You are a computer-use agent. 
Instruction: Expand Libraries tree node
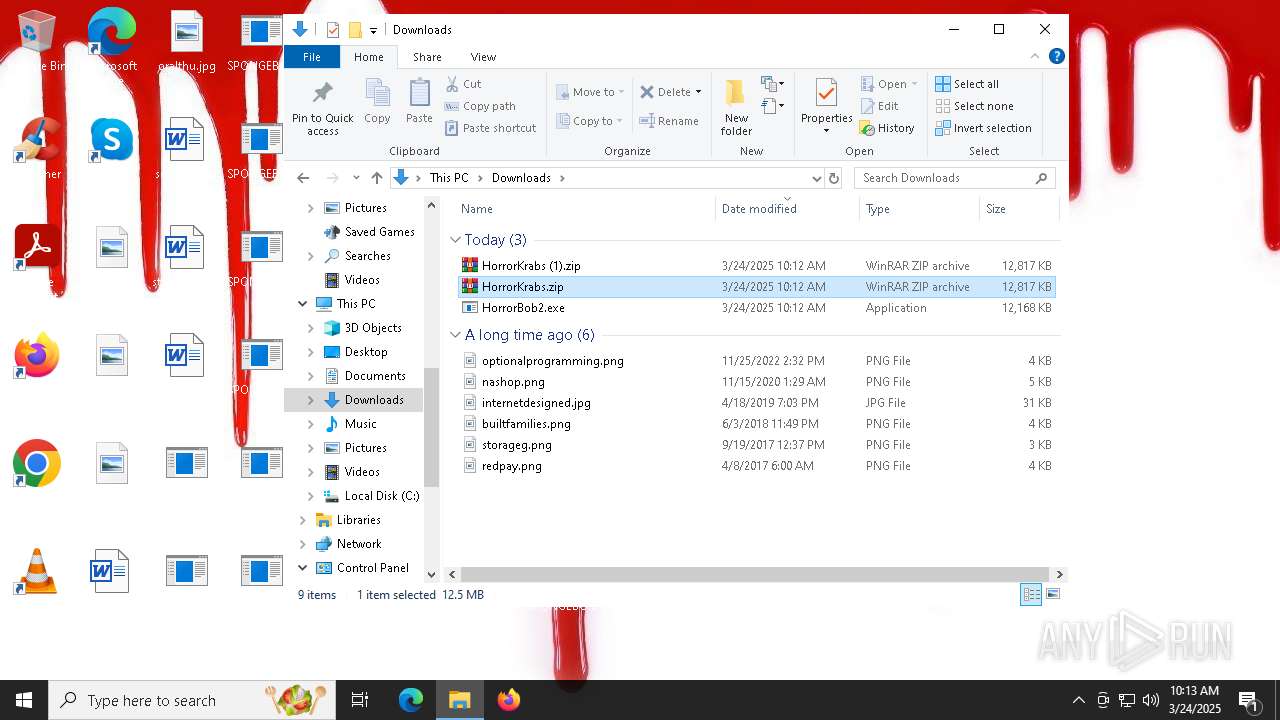303,520
